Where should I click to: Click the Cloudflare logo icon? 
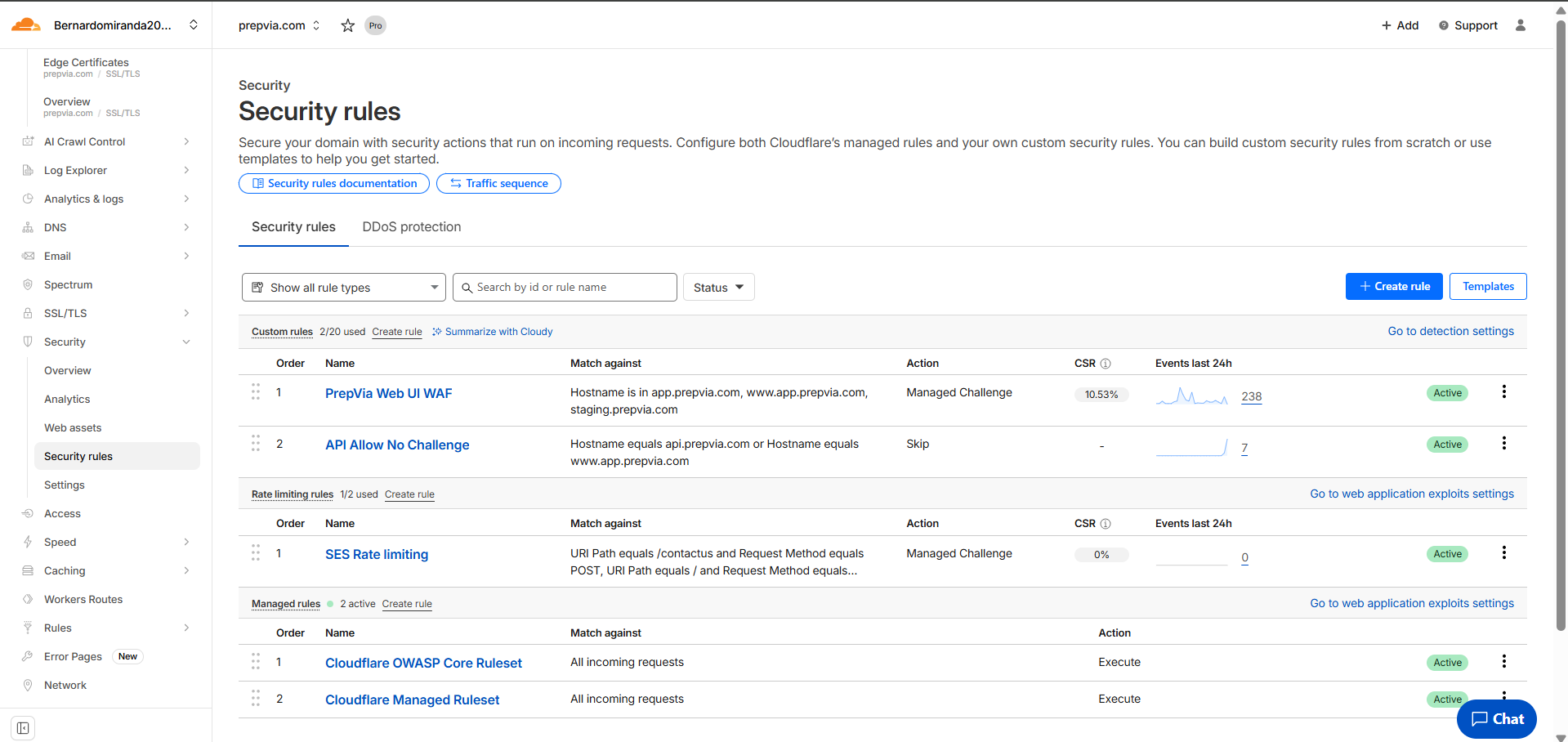tap(26, 25)
